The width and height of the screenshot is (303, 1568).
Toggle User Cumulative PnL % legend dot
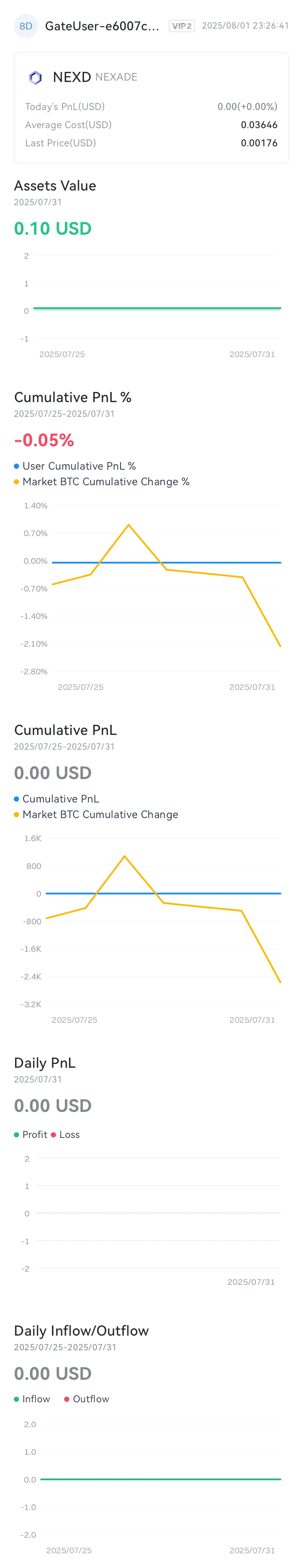tap(16, 466)
